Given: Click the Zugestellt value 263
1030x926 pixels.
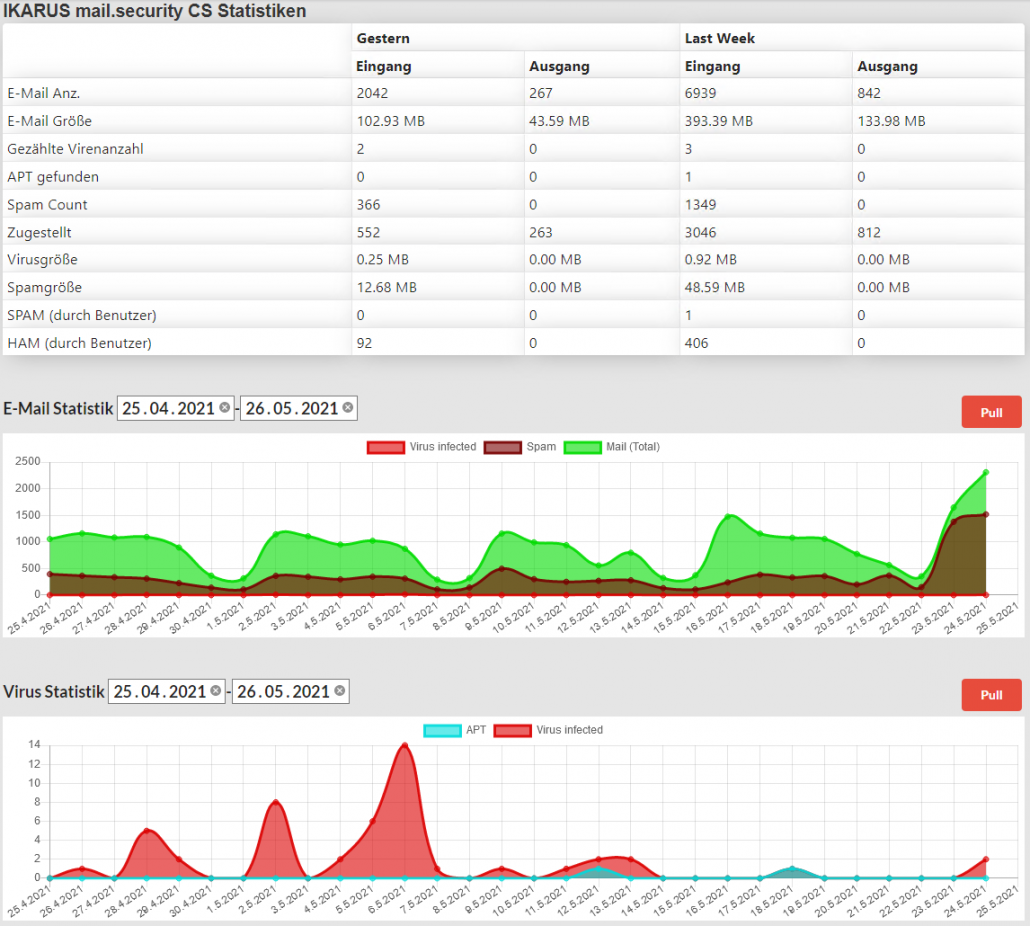Looking at the screenshot, I should coord(541,232).
